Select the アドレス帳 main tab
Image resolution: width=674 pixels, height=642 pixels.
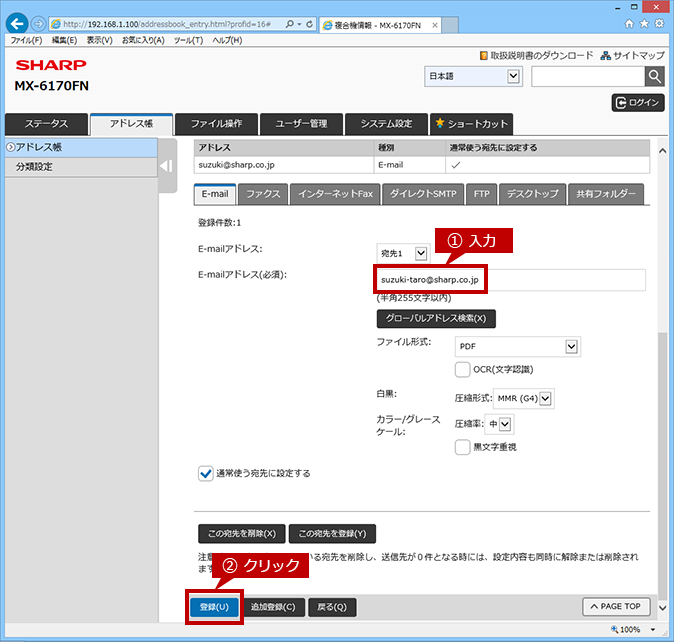pyautogui.click(x=132, y=124)
